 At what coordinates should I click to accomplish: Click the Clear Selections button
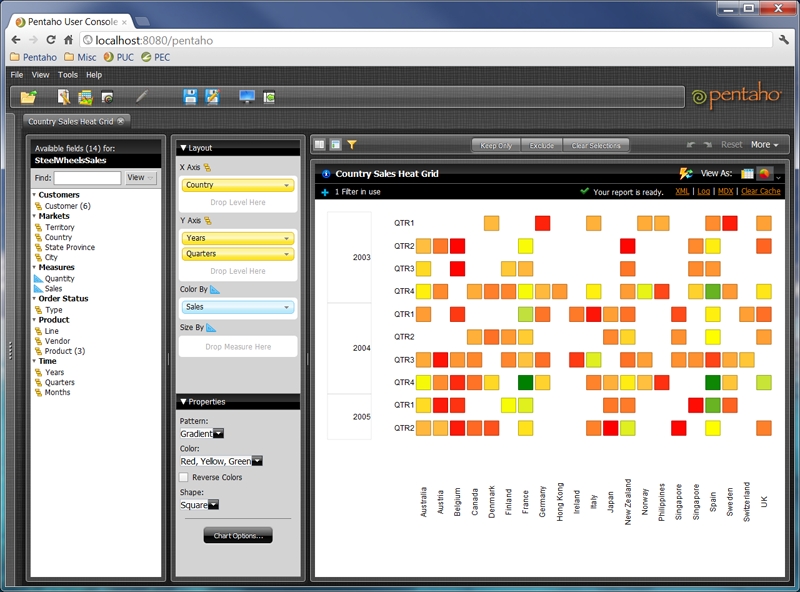tap(596, 145)
